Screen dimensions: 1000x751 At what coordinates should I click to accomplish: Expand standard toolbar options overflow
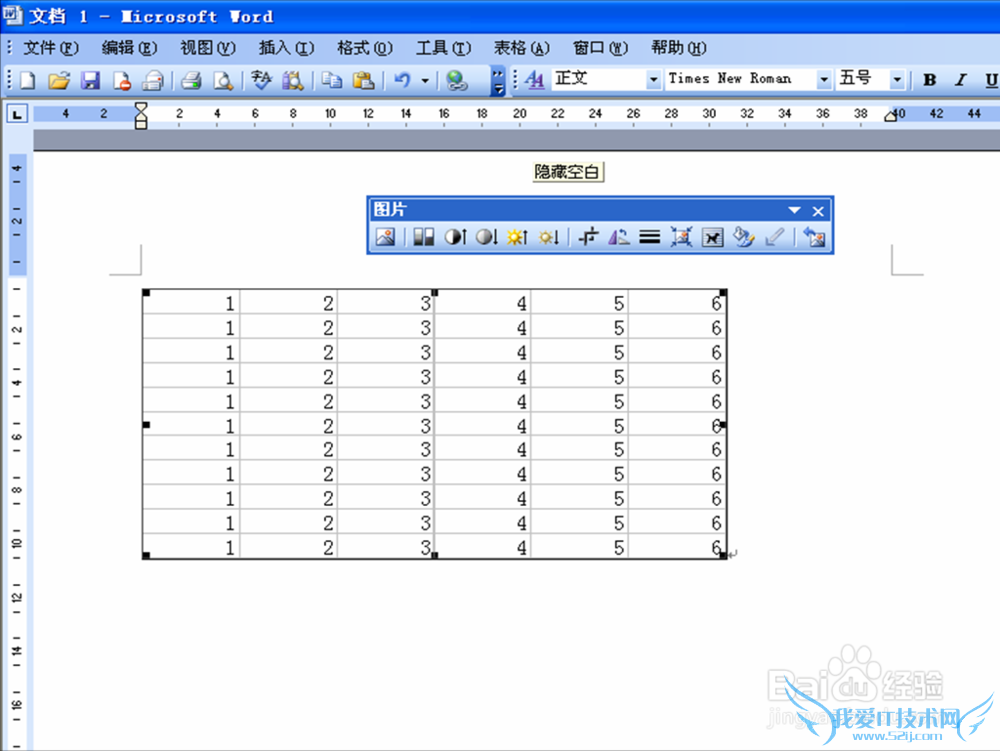498,81
